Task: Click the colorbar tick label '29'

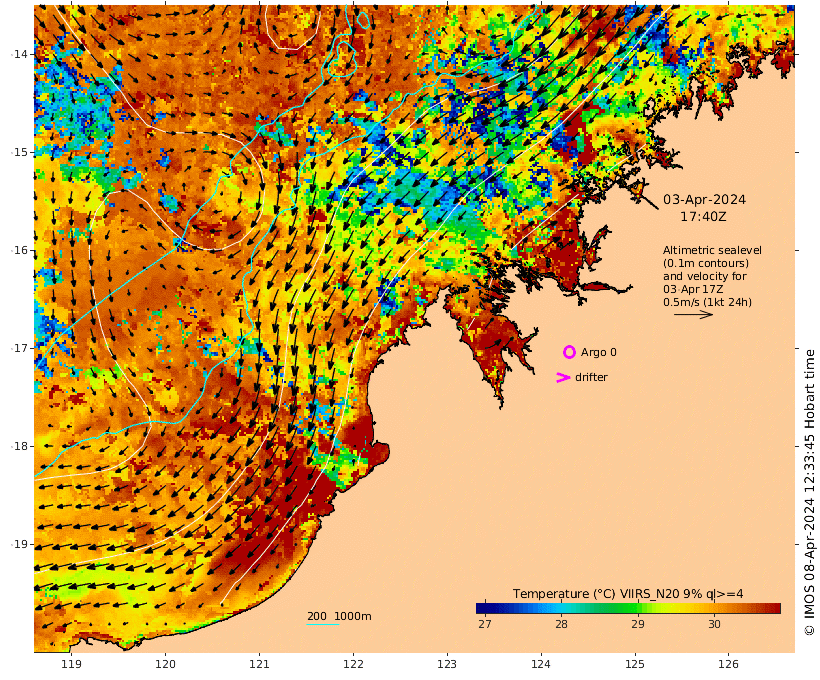Action: coord(637,624)
